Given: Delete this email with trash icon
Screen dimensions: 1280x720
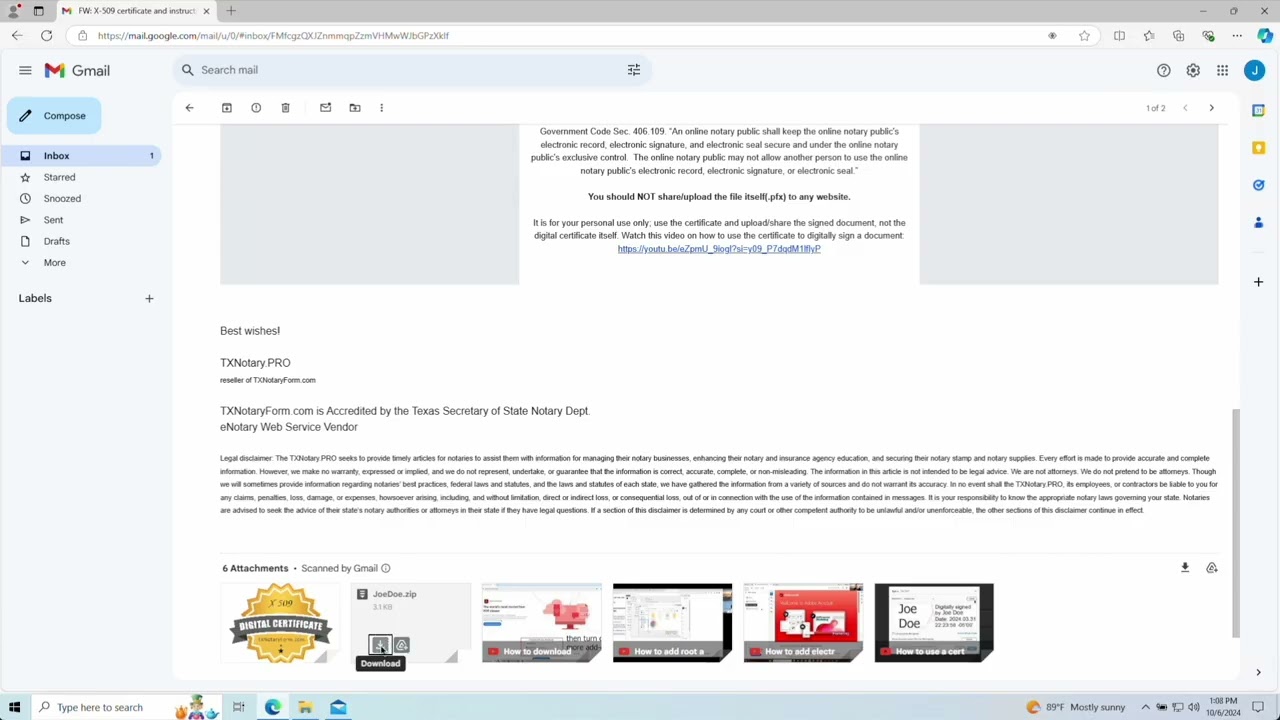Looking at the screenshot, I should (x=285, y=108).
